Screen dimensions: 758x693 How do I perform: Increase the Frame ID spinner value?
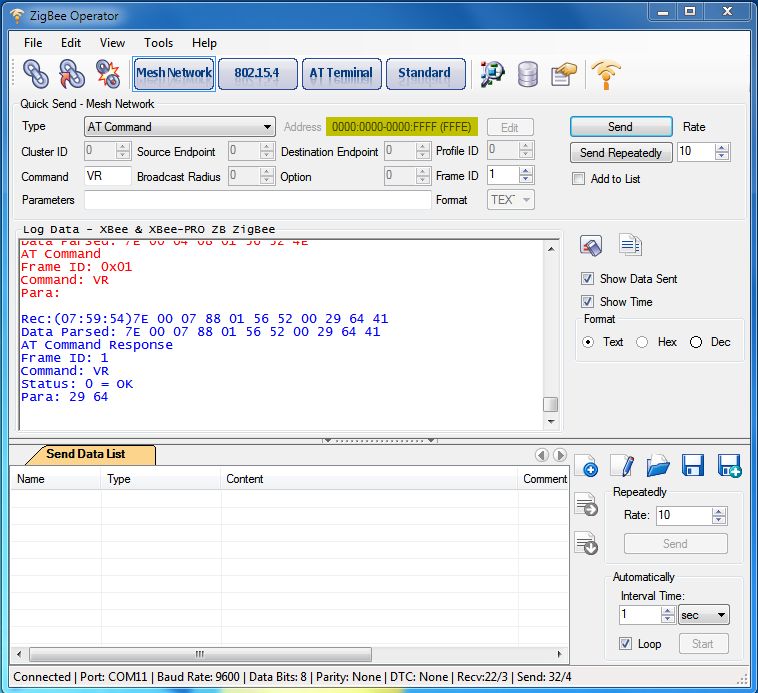coord(525,171)
